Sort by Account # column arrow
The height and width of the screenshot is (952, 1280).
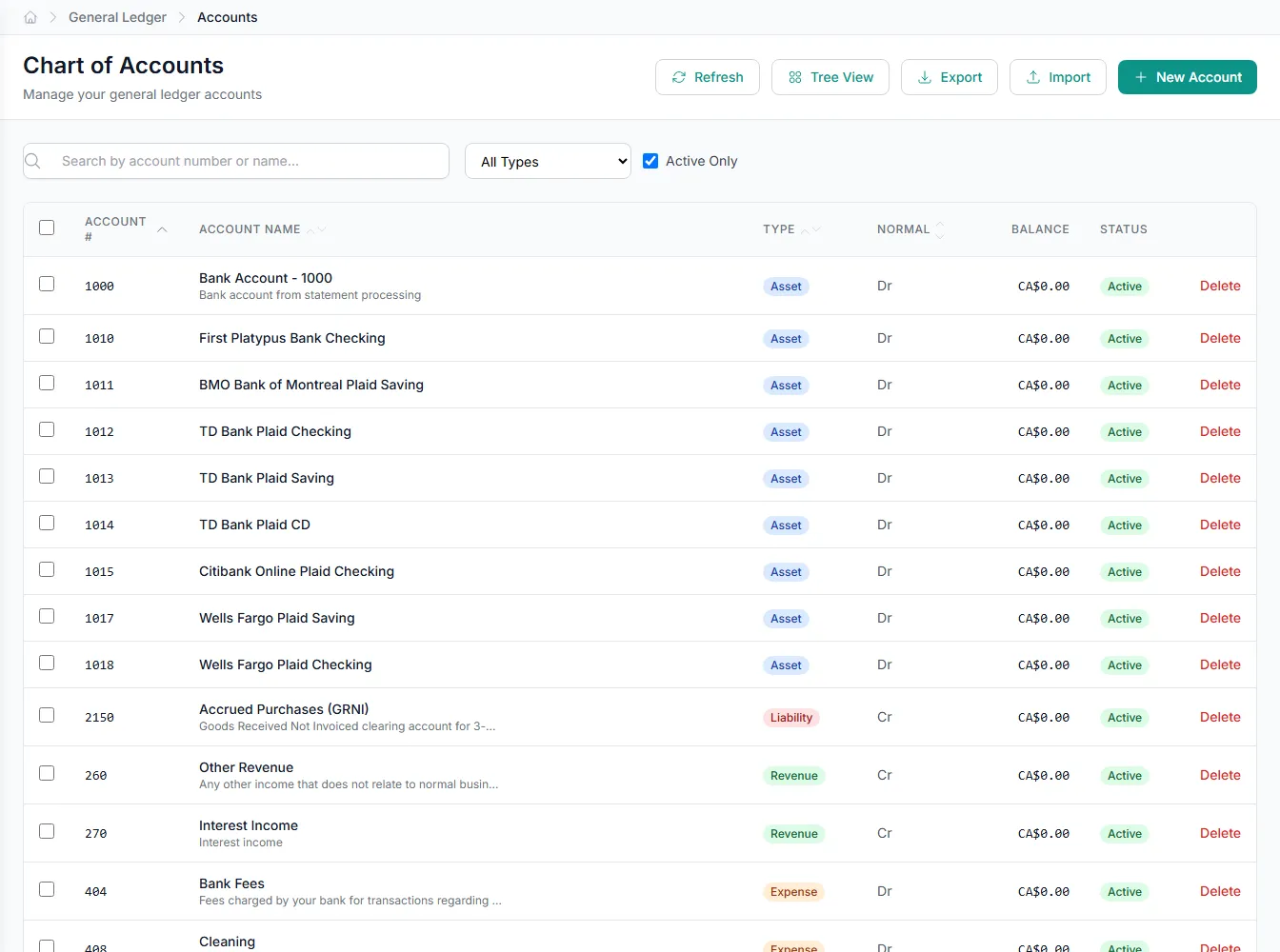[162, 229]
